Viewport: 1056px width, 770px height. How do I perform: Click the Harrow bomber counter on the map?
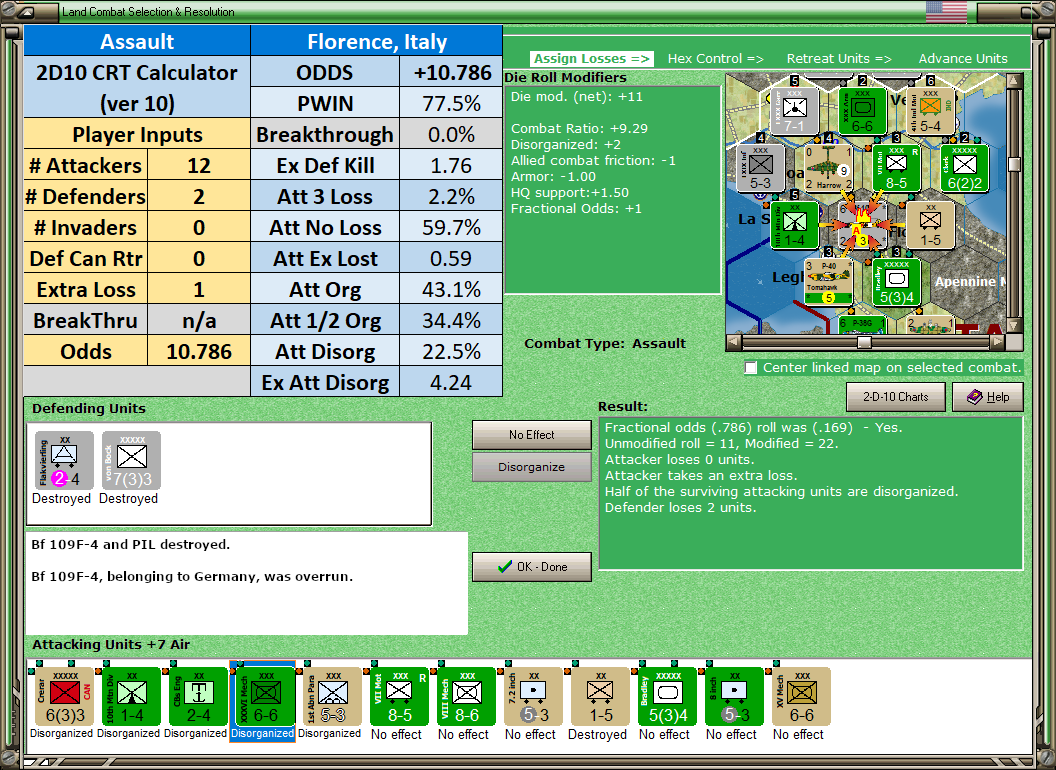829,167
